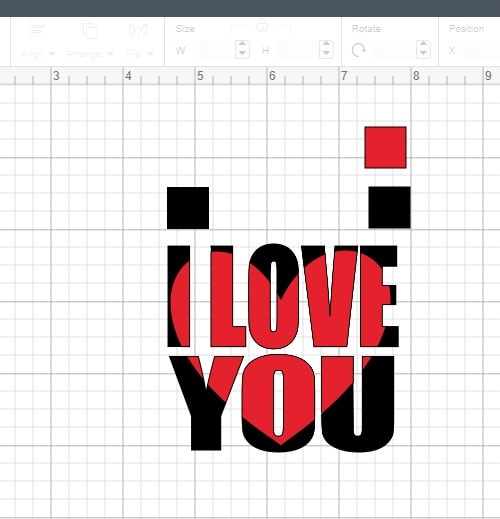Image resolution: width=500 pixels, height=519 pixels.
Task: Click the width W input field
Action: tap(213, 50)
